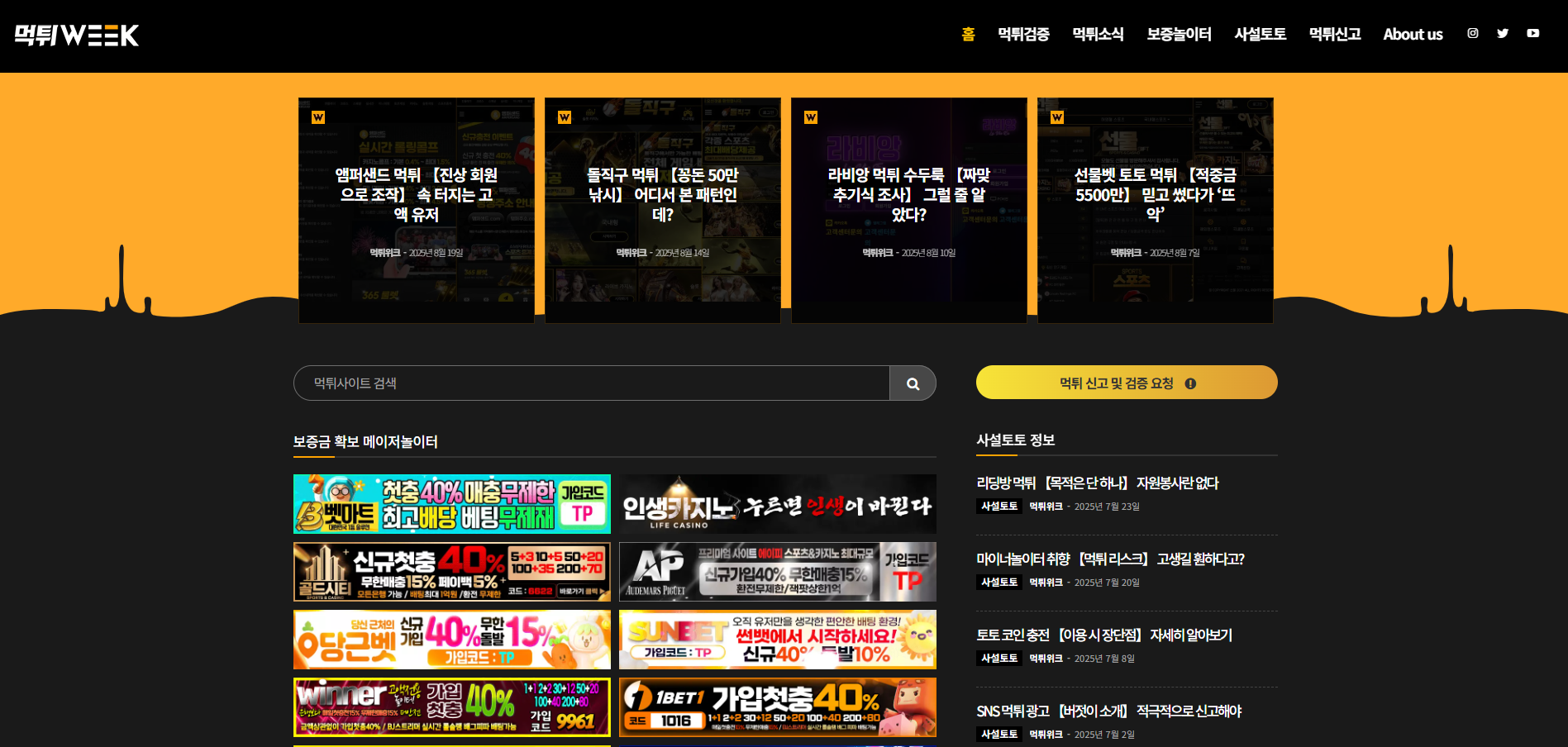Click the 인생카지노 banner ad

[777, 504]
